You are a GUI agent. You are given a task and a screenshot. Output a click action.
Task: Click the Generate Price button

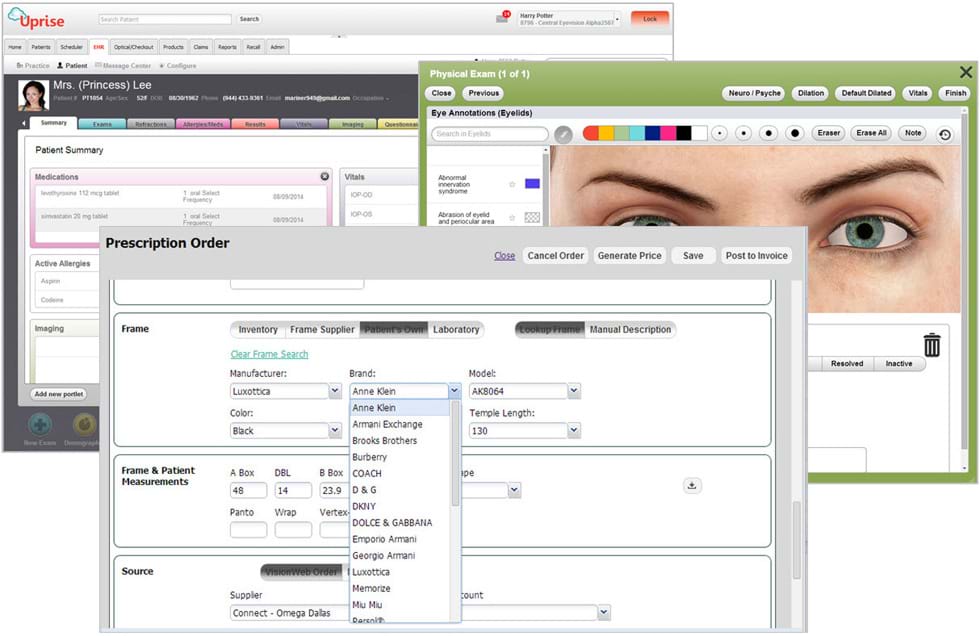(x=629, y=256)
